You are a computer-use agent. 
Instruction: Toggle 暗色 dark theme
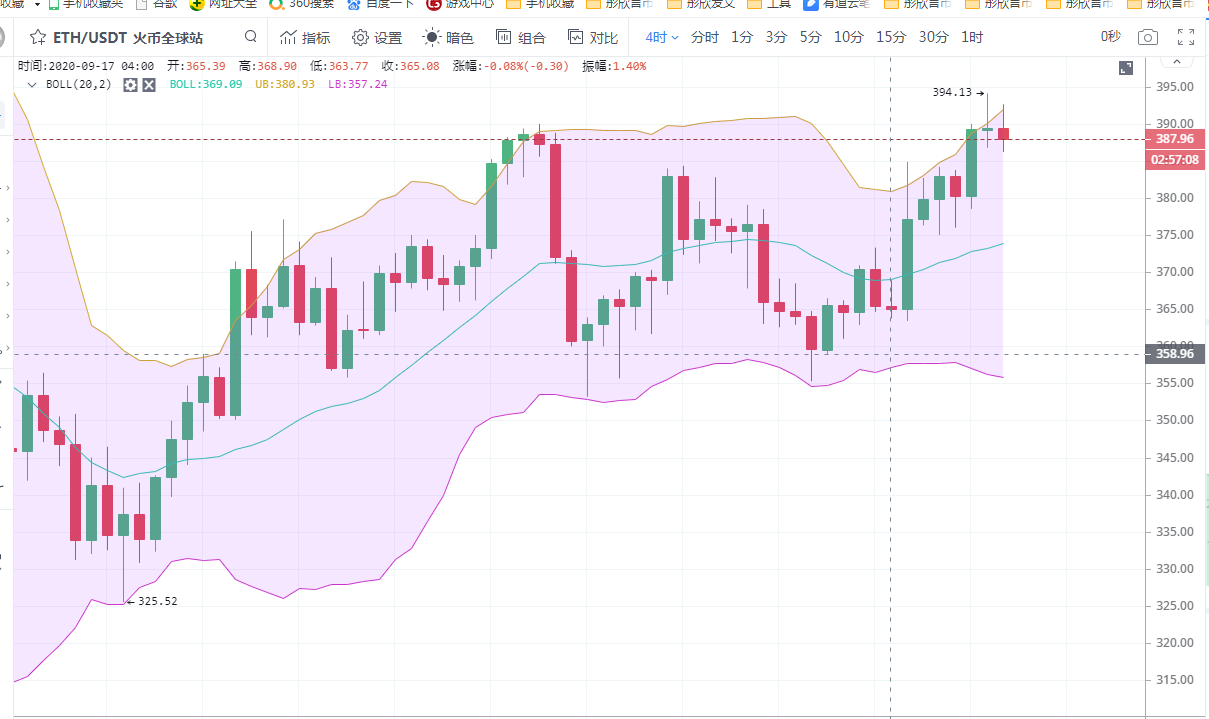click(448, 38)
